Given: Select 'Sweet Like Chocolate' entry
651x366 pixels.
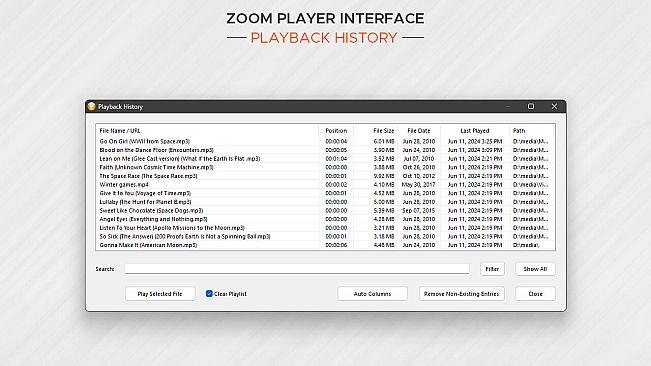Looking at the screenshot, I should tap(326, 210).
